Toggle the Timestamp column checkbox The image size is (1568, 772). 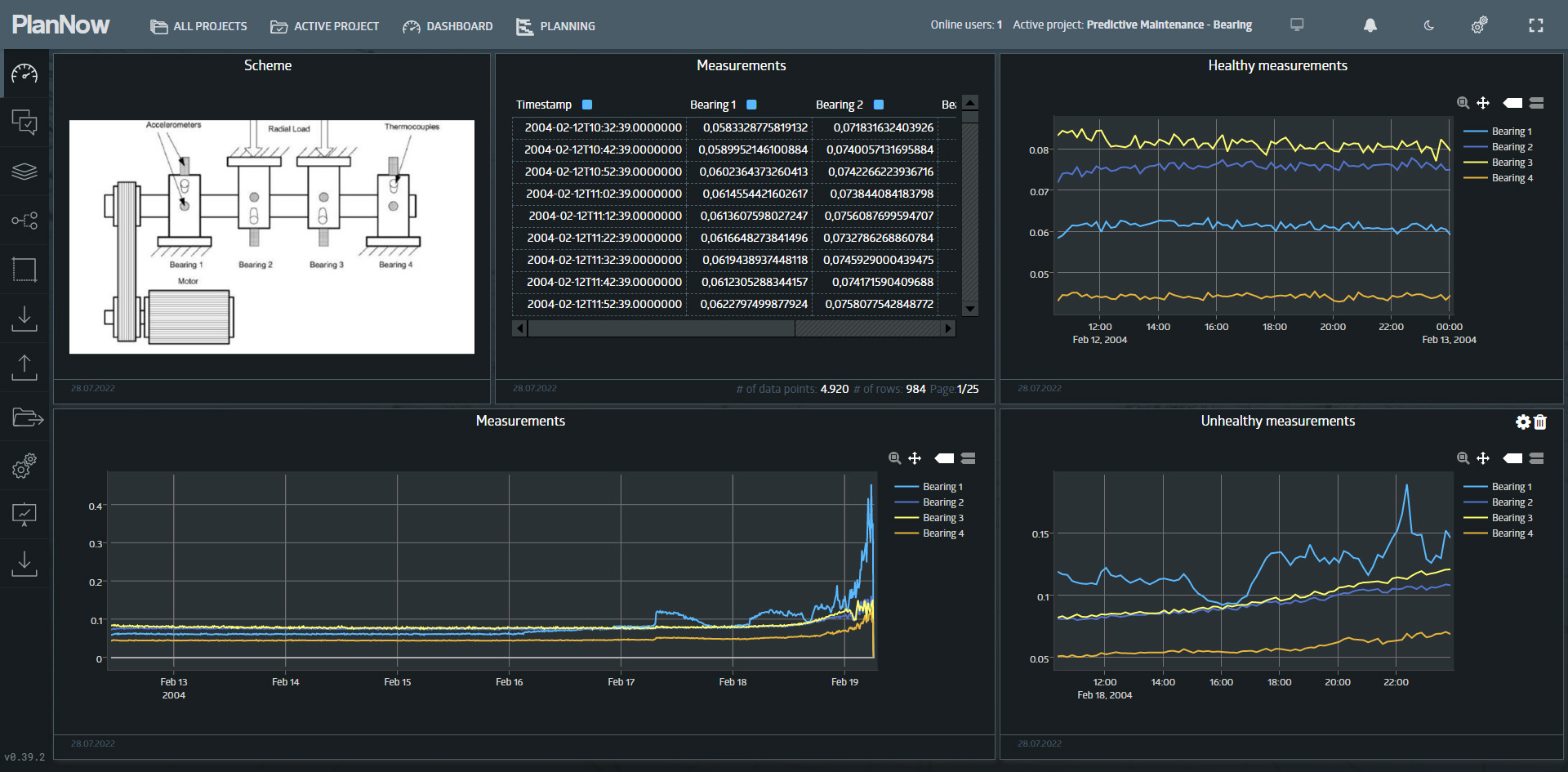tap(586, 105)
